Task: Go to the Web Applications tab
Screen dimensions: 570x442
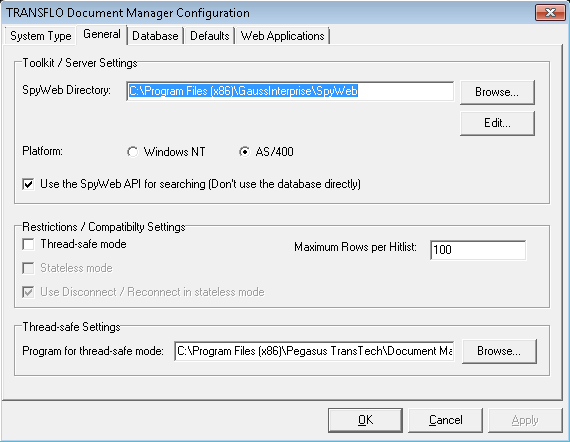Action: point(282,36)
